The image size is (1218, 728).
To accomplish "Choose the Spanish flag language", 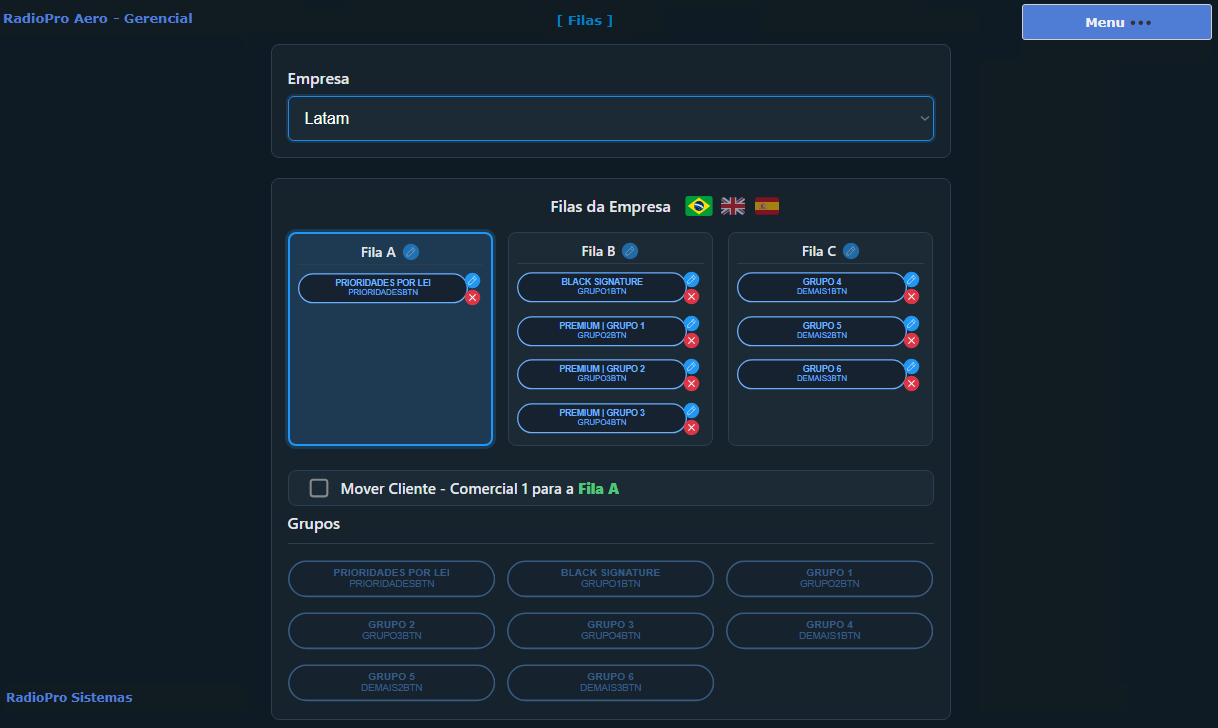I will coord(767,206).
